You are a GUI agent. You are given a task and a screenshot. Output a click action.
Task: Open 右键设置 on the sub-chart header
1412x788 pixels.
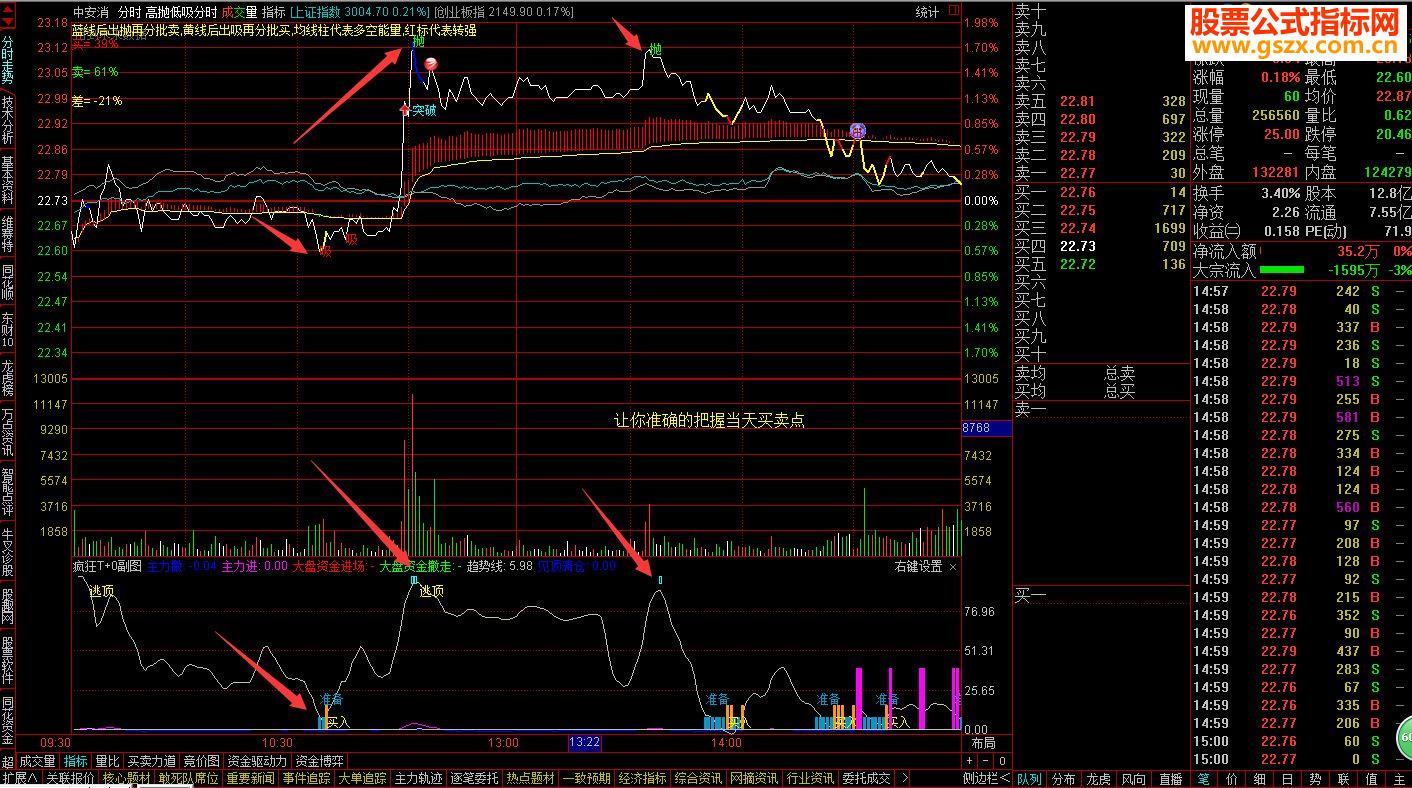pyautogui.click(x=918, y=566)
